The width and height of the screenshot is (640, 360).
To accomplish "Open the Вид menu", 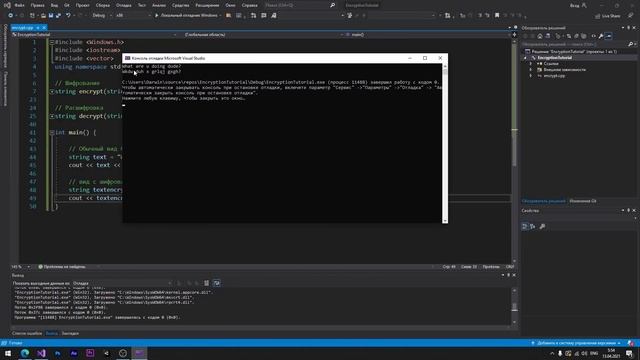I will pyautogui.click(x=54, y=5).
